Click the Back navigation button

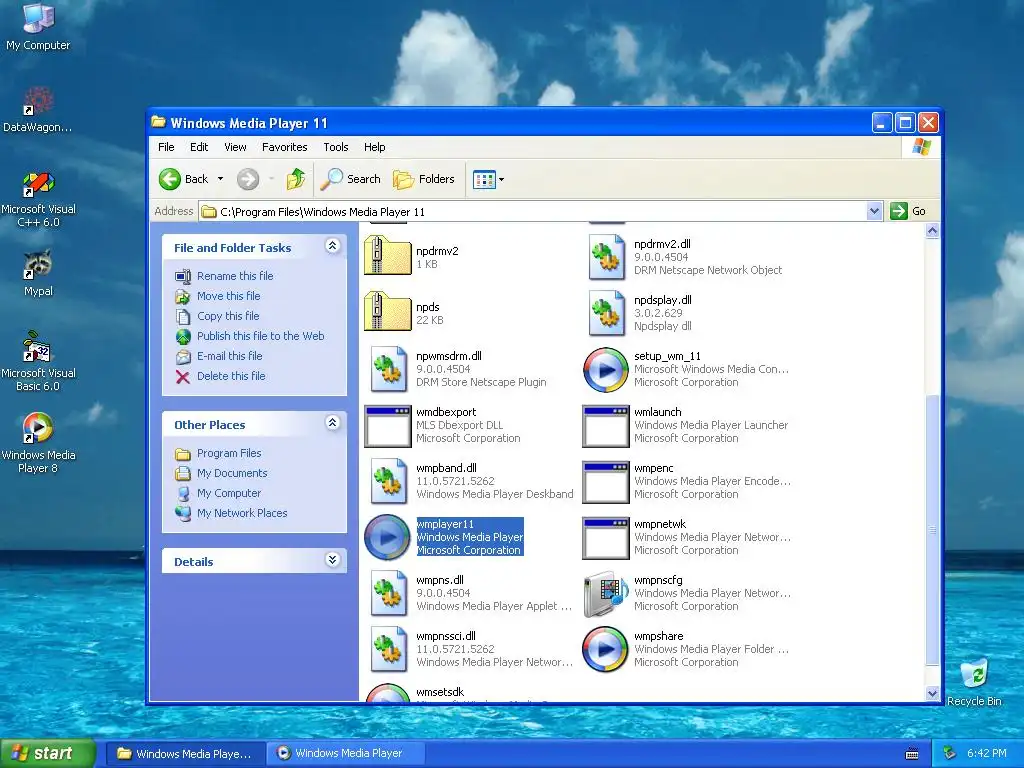click(184, 179)
